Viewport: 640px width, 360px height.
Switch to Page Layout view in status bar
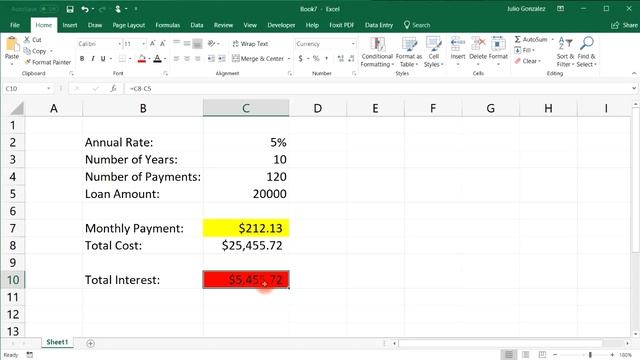pyautogui.click(x=525, y=355)
